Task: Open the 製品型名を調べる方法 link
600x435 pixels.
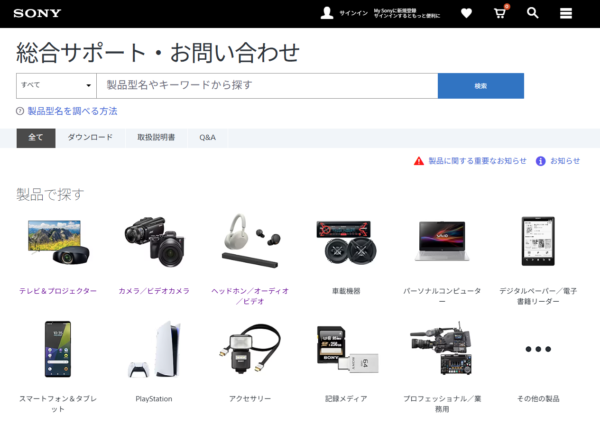Action: (72, 111)
